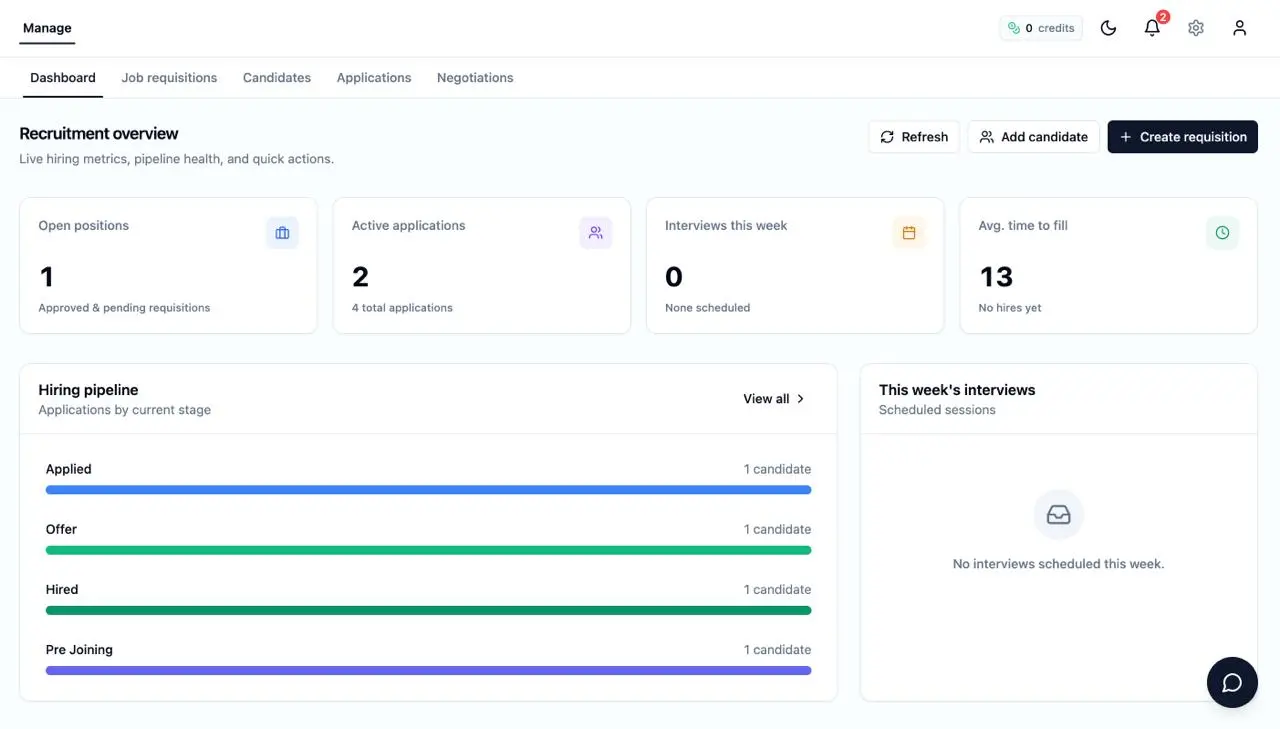1280x729 pixels.
Task: Switch to Job requisitions tab
Action: click(169, 78)
